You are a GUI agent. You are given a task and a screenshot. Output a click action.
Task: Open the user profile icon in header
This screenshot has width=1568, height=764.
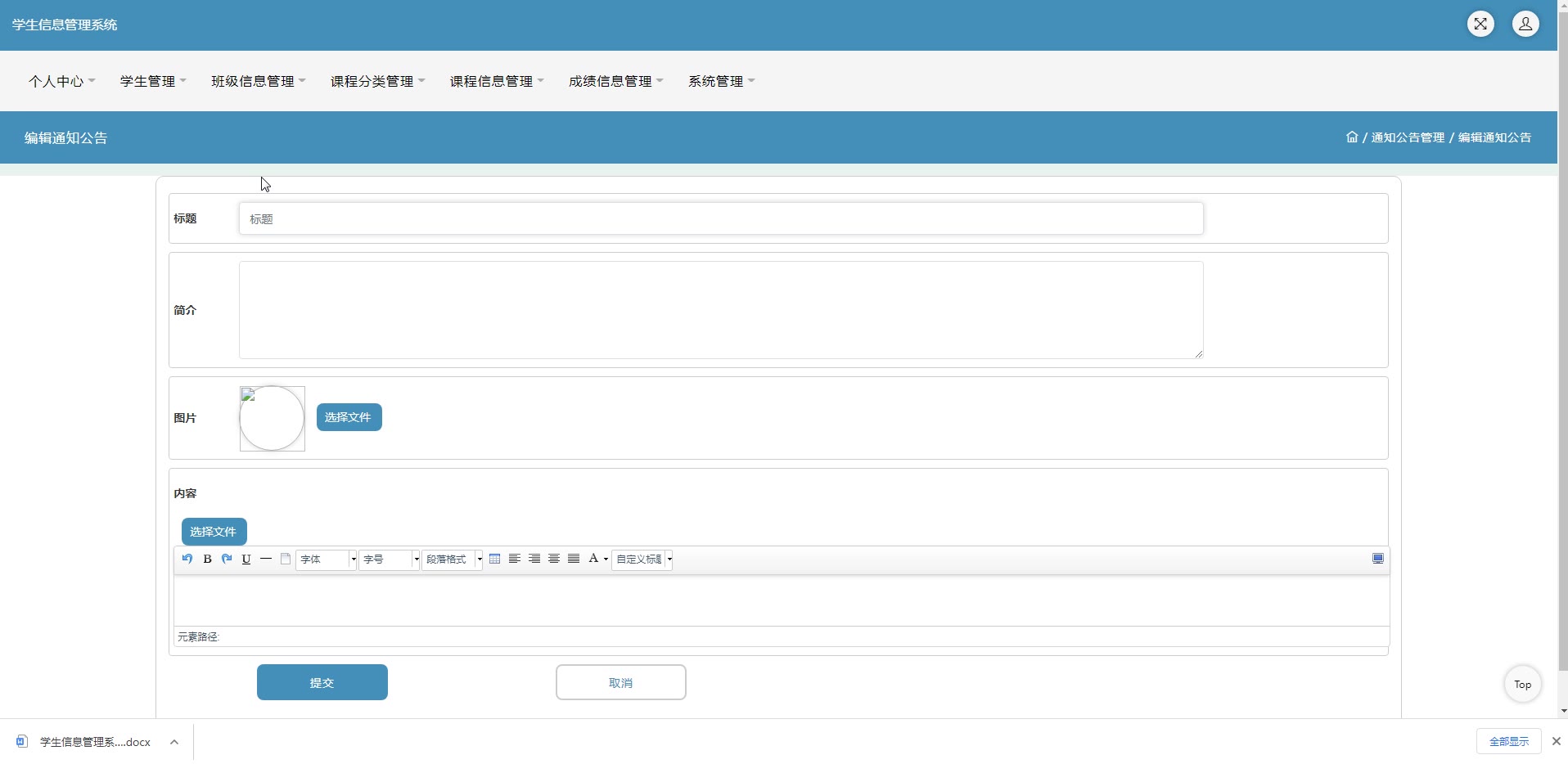(x=1525, y=24)
